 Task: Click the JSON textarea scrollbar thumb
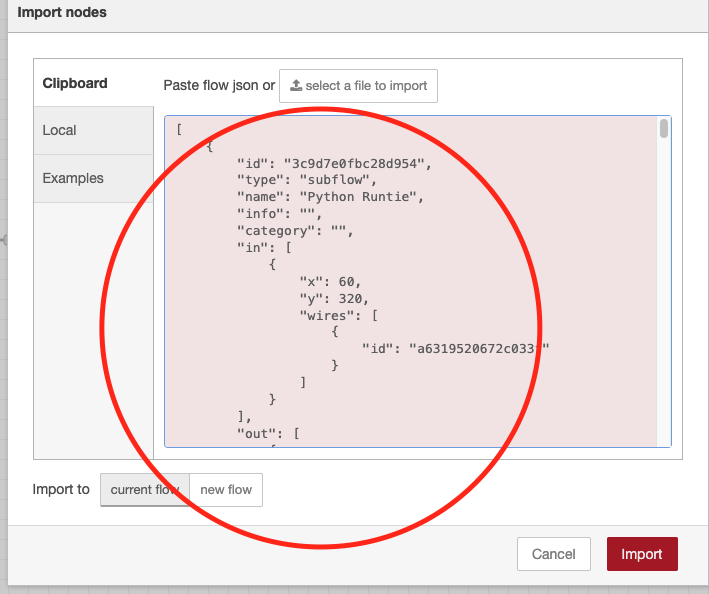click(x=663, y=128)
